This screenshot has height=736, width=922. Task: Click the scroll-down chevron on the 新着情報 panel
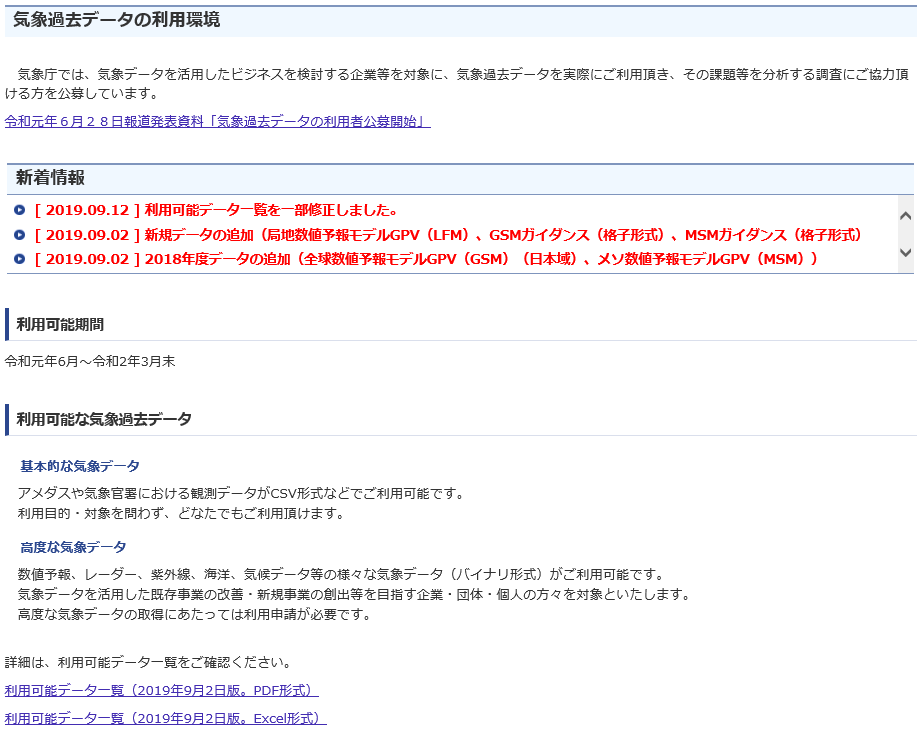(x=907, y=252)
